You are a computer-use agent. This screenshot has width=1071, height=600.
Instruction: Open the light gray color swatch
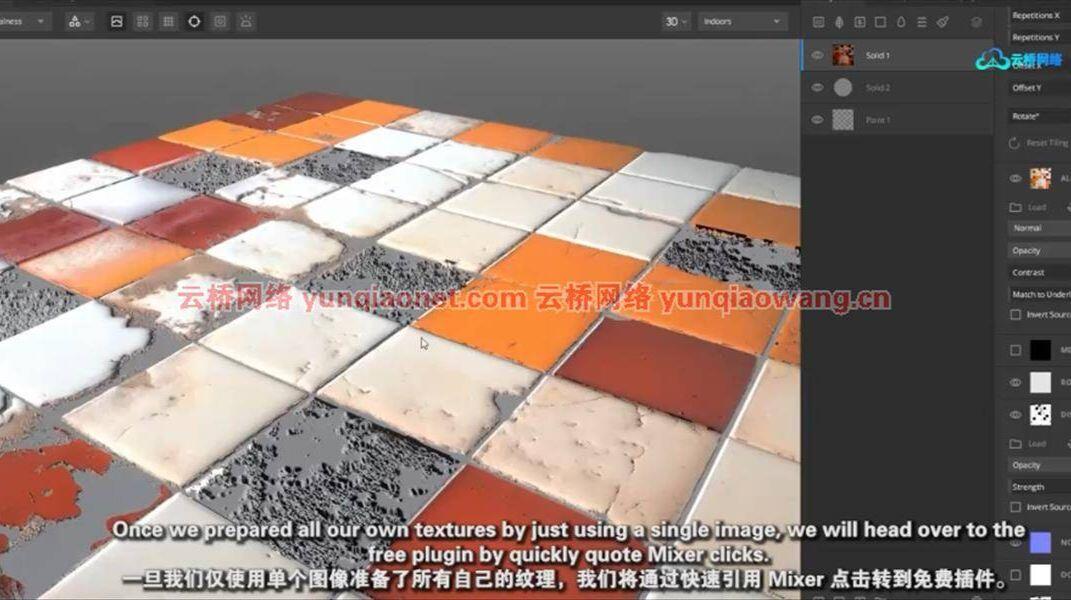tap(1040, 383)
